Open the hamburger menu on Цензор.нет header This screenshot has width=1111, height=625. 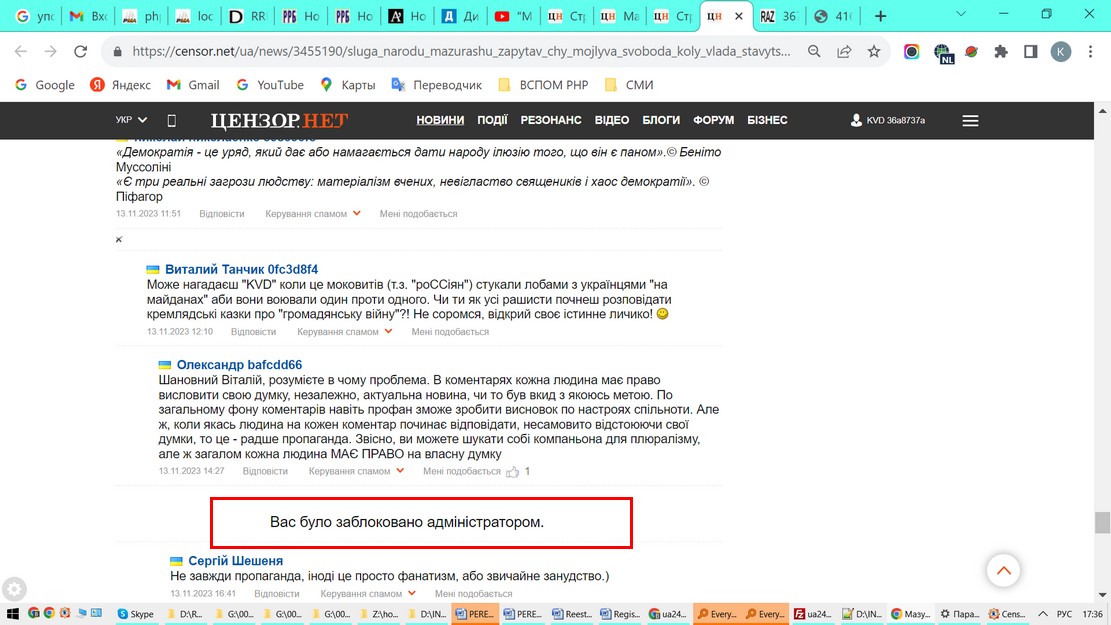(x=970, y=120)
